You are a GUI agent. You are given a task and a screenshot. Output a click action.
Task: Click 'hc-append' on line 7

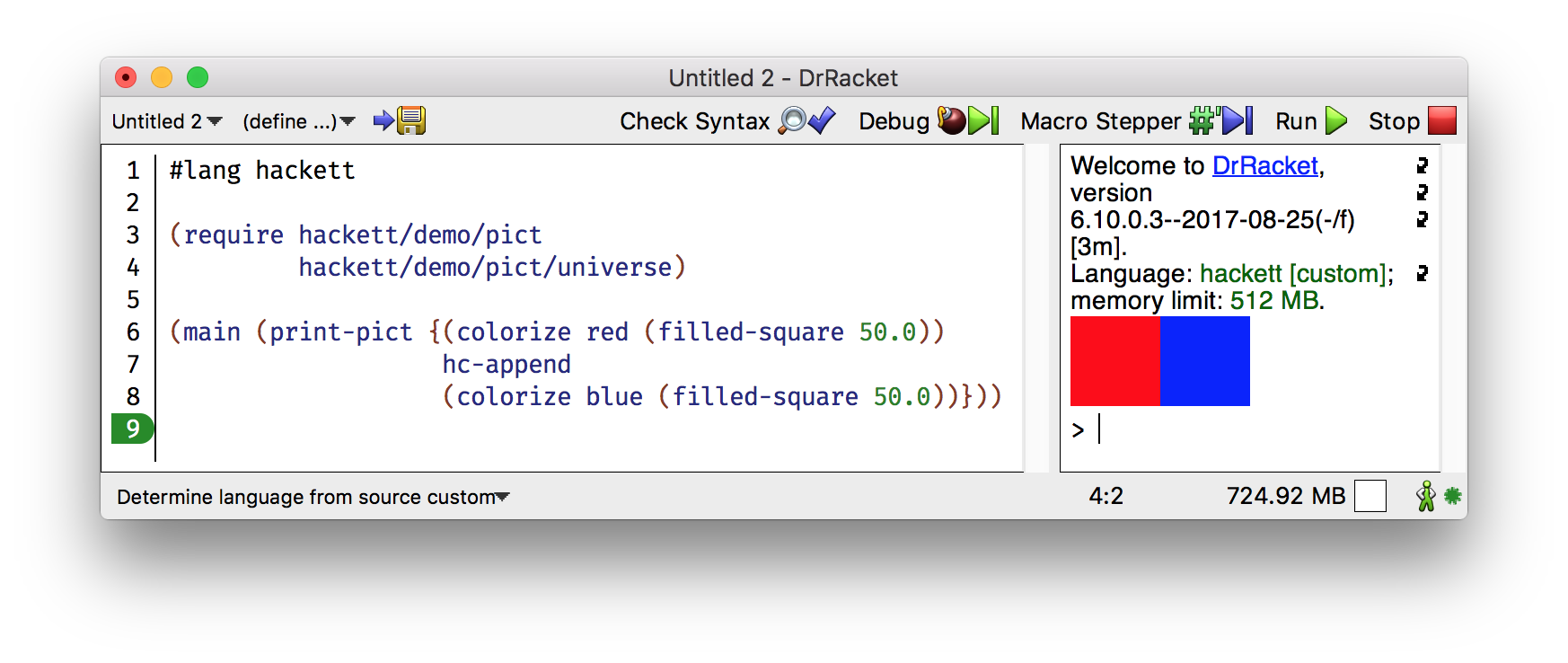tap(507, 365)
